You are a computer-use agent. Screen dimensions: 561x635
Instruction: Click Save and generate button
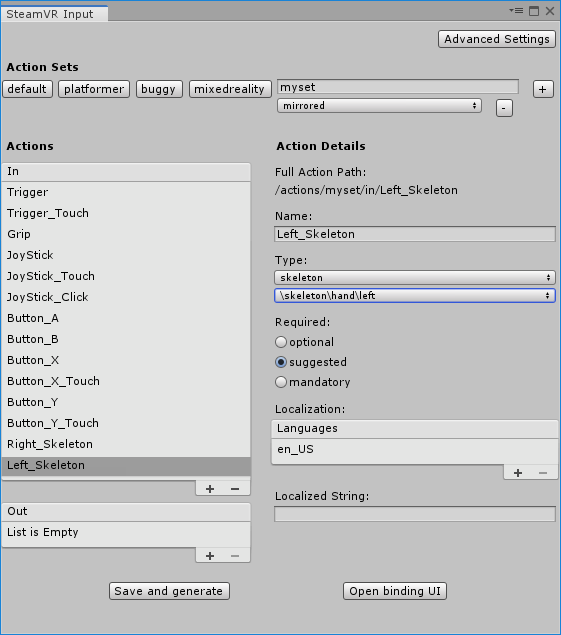coord(169,591)
